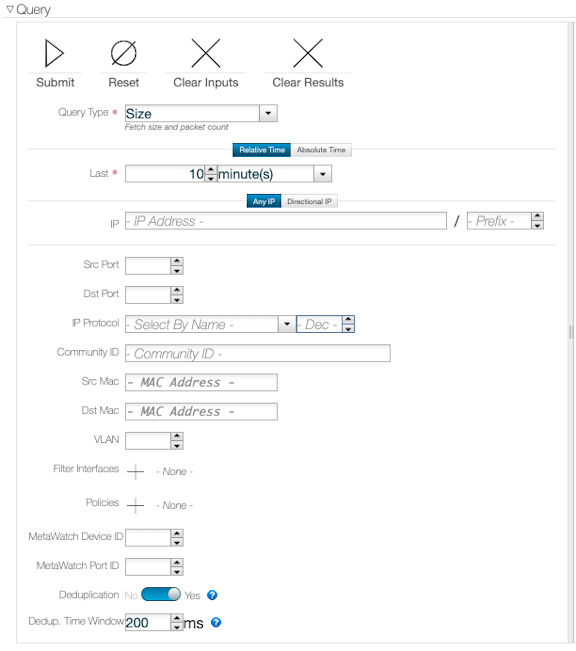
Task: Click the Clear Inputs X icon
Action: pos(206,53)
